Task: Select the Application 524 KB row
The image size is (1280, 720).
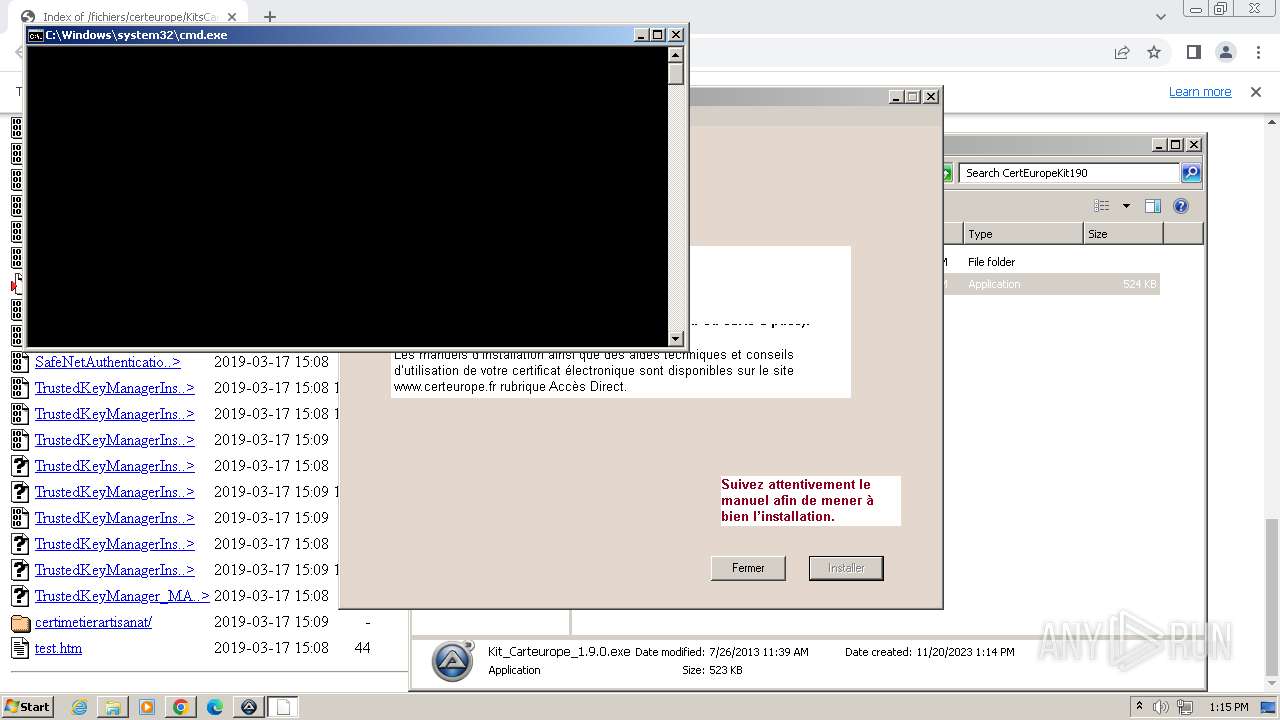Action: [1050, 284]
